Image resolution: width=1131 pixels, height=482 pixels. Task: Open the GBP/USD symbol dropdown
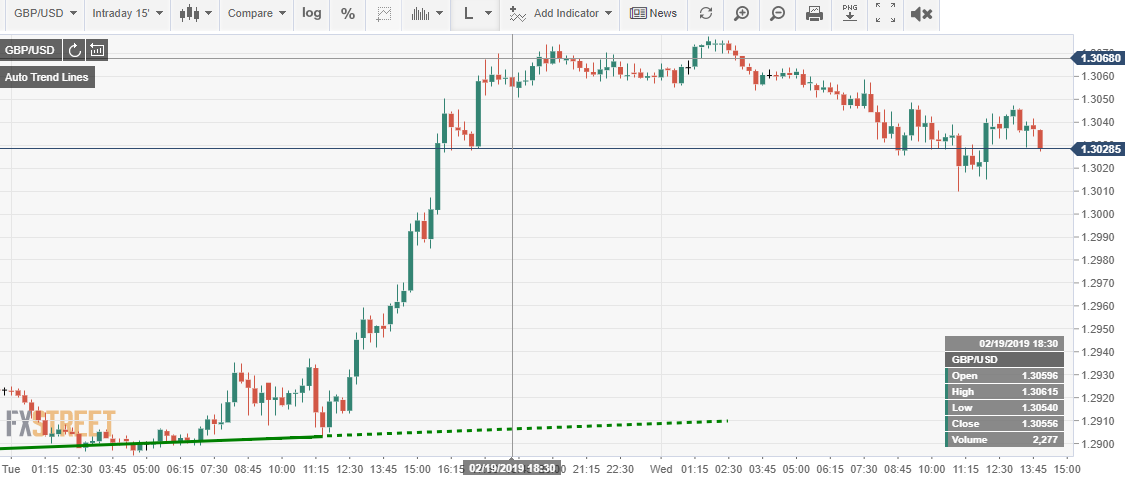tap(45, 14)
